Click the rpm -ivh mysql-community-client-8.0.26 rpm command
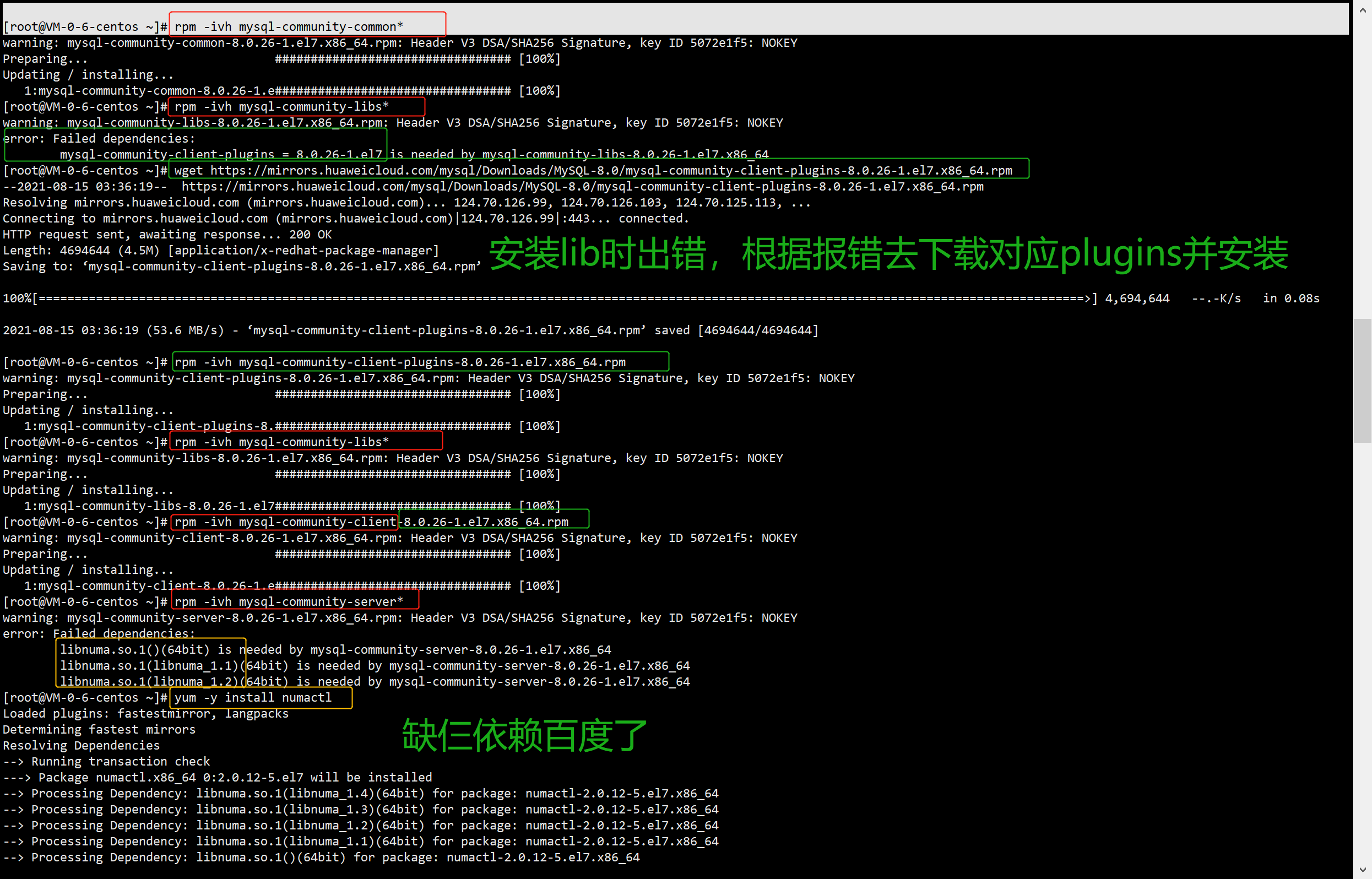1372x879 pixels. (x=371, y=522)
